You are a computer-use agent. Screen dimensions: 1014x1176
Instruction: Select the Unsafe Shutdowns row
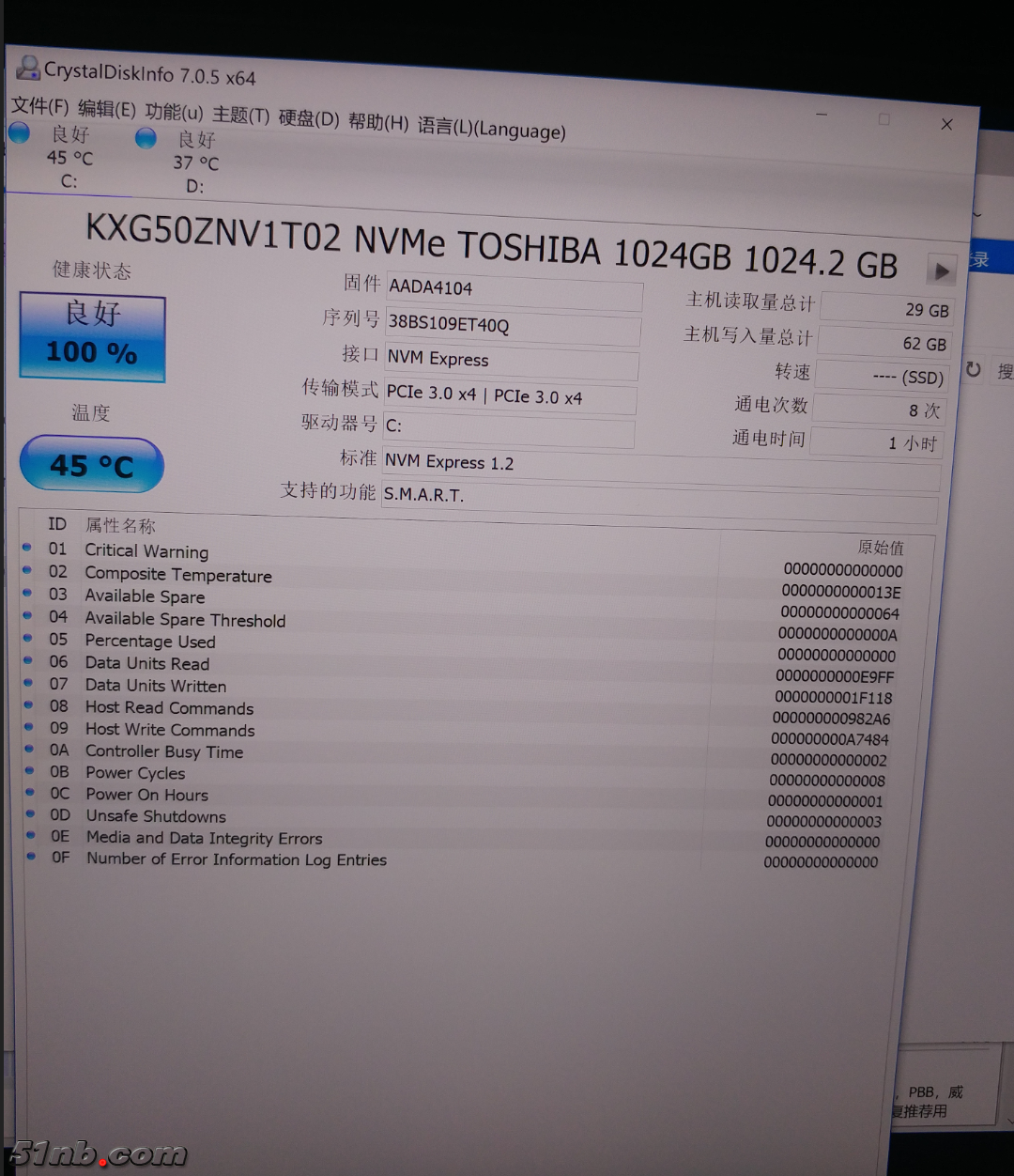(451, 818)
